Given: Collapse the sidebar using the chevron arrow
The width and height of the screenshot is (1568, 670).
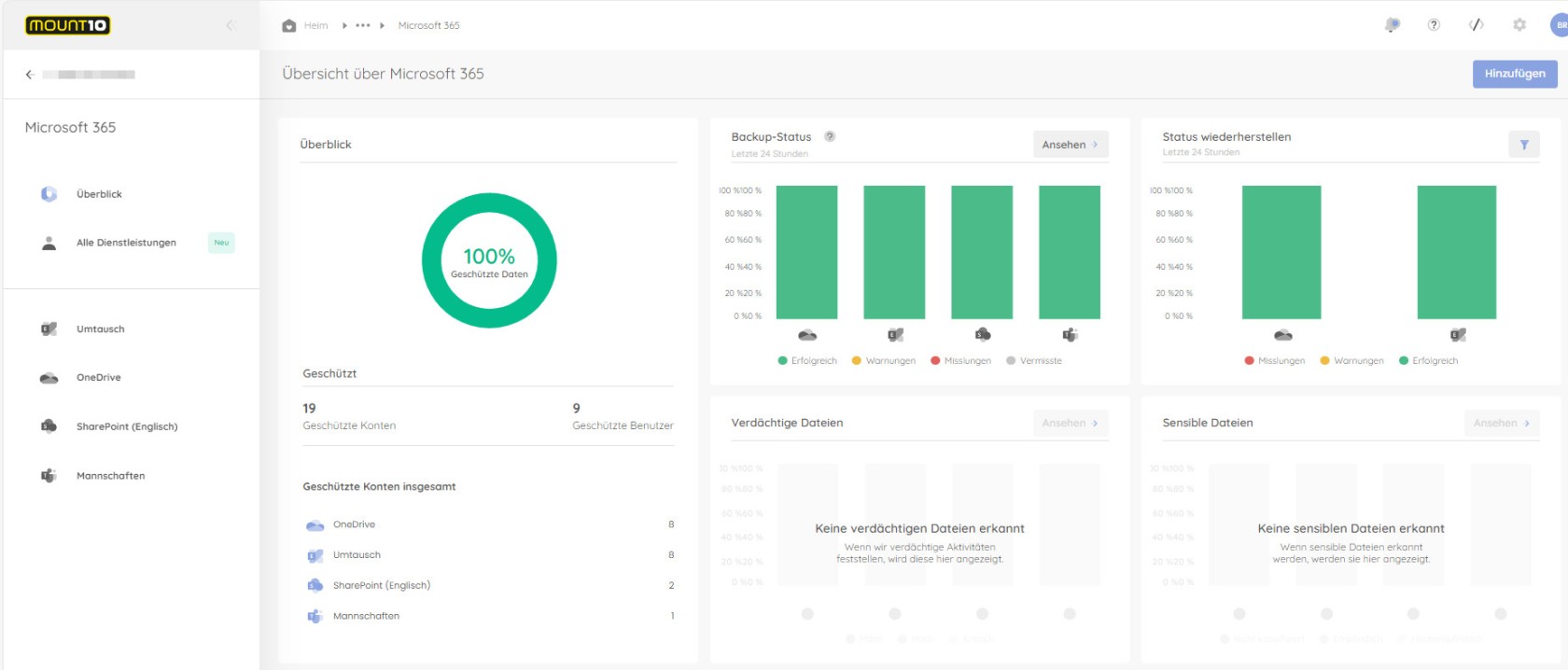Looking at the screenshot, I should (x=230, y=25).
